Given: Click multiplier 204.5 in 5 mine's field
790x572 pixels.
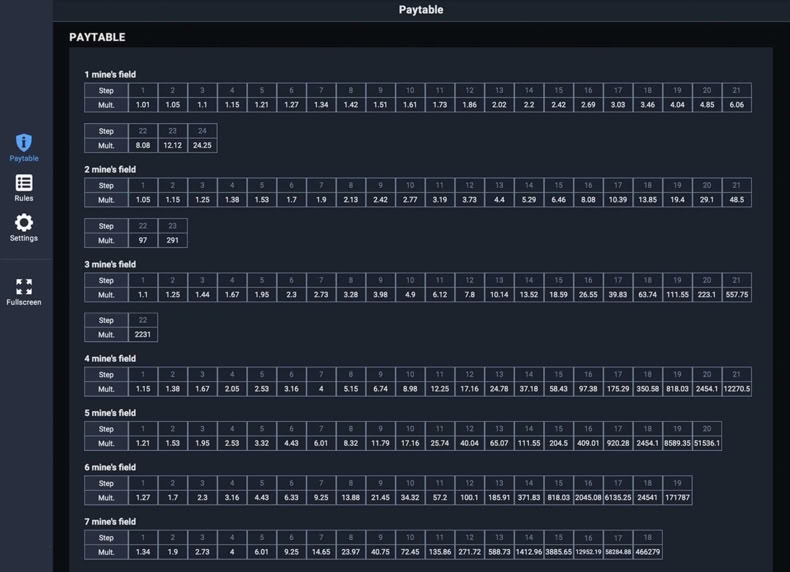Looking at the screenshot, I should click(558, 443).
